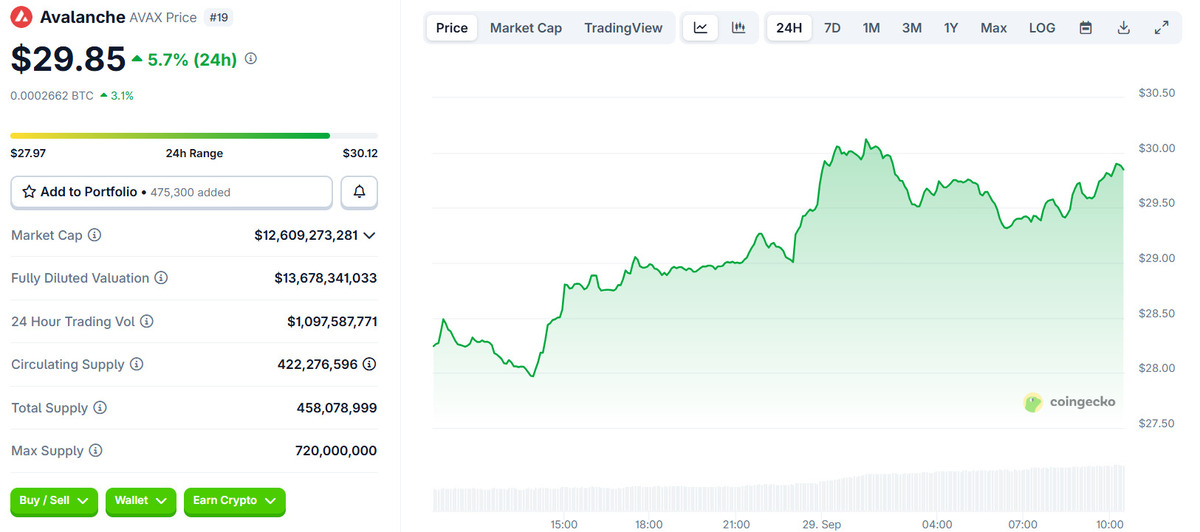Click info icon next to Max Supply
Image resolution: width=1200 pixels, height=532 pixels.
pyautogui.click(x=96, y=451)
